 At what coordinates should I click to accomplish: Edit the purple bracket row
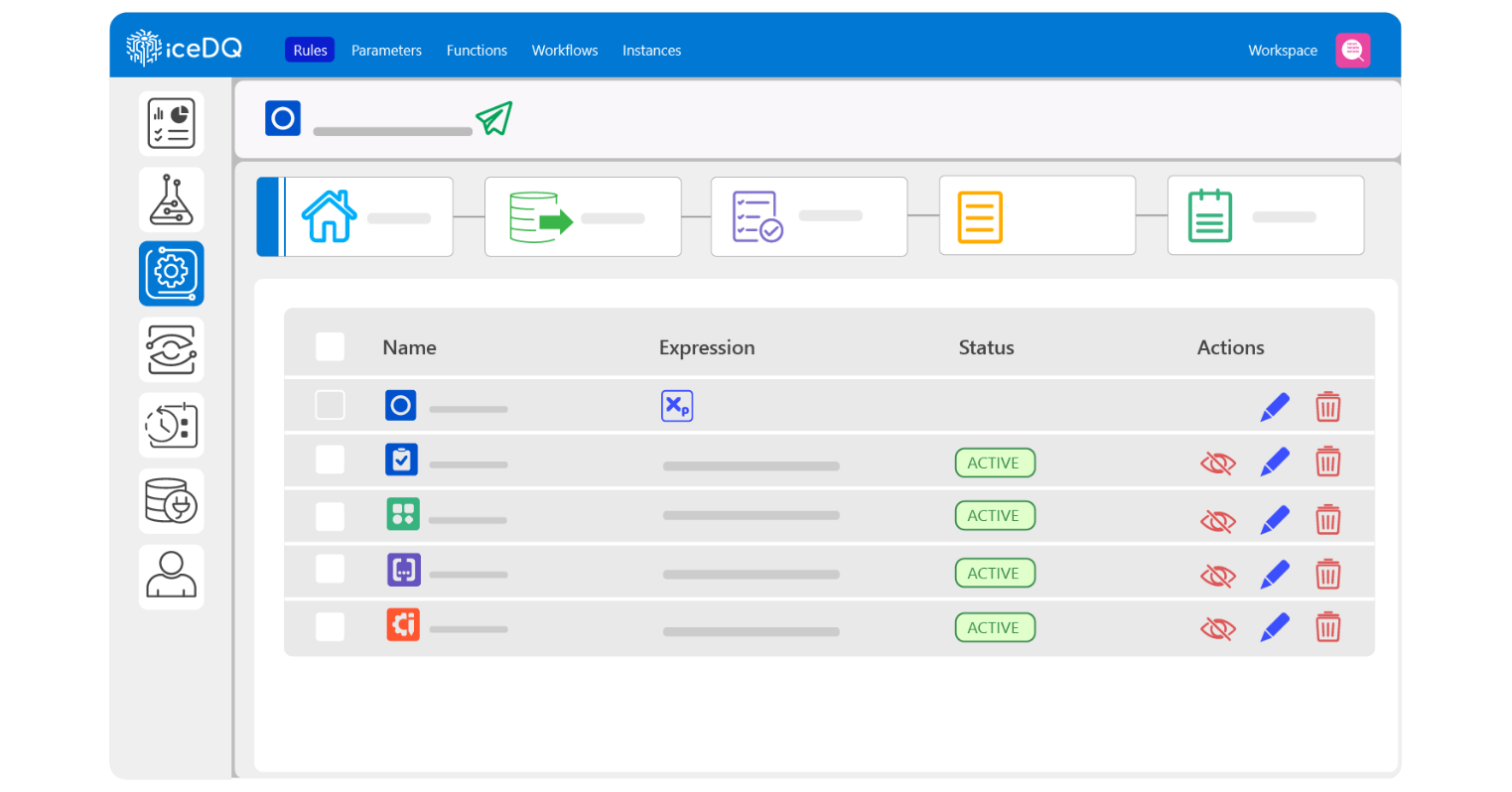(x=1275, y=575)
